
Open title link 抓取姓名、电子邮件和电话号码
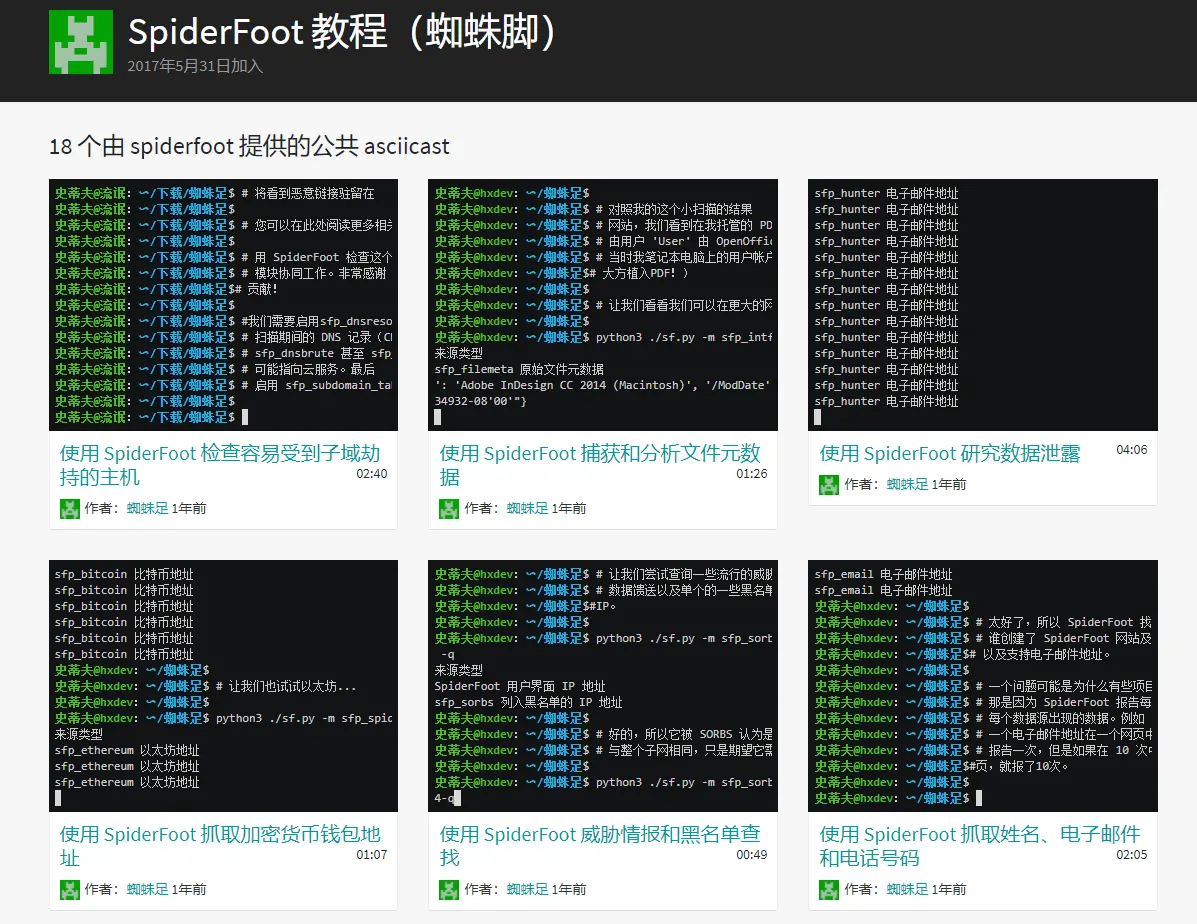[979, 846]
